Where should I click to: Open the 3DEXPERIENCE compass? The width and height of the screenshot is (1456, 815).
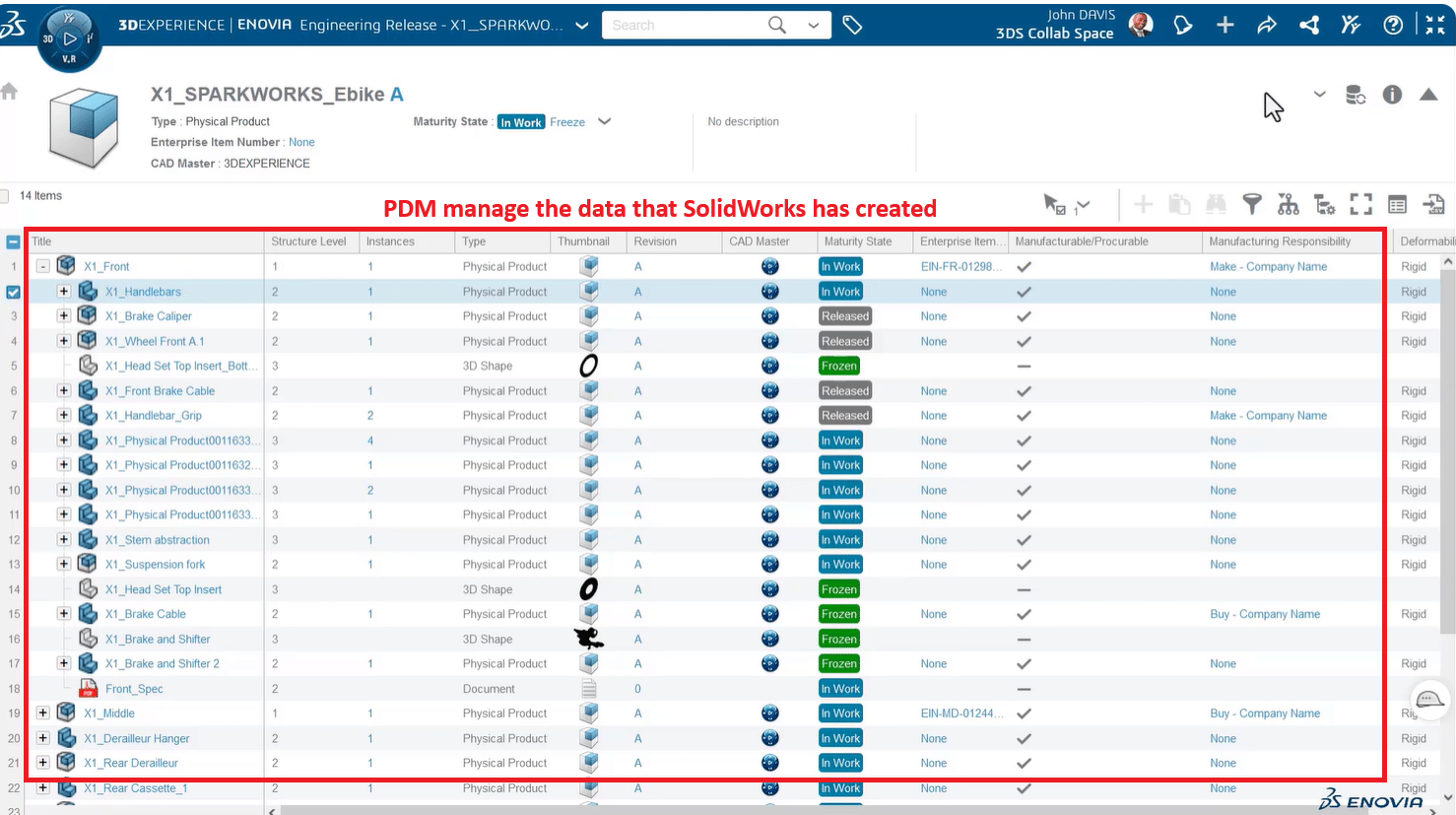tap(69, 37)
